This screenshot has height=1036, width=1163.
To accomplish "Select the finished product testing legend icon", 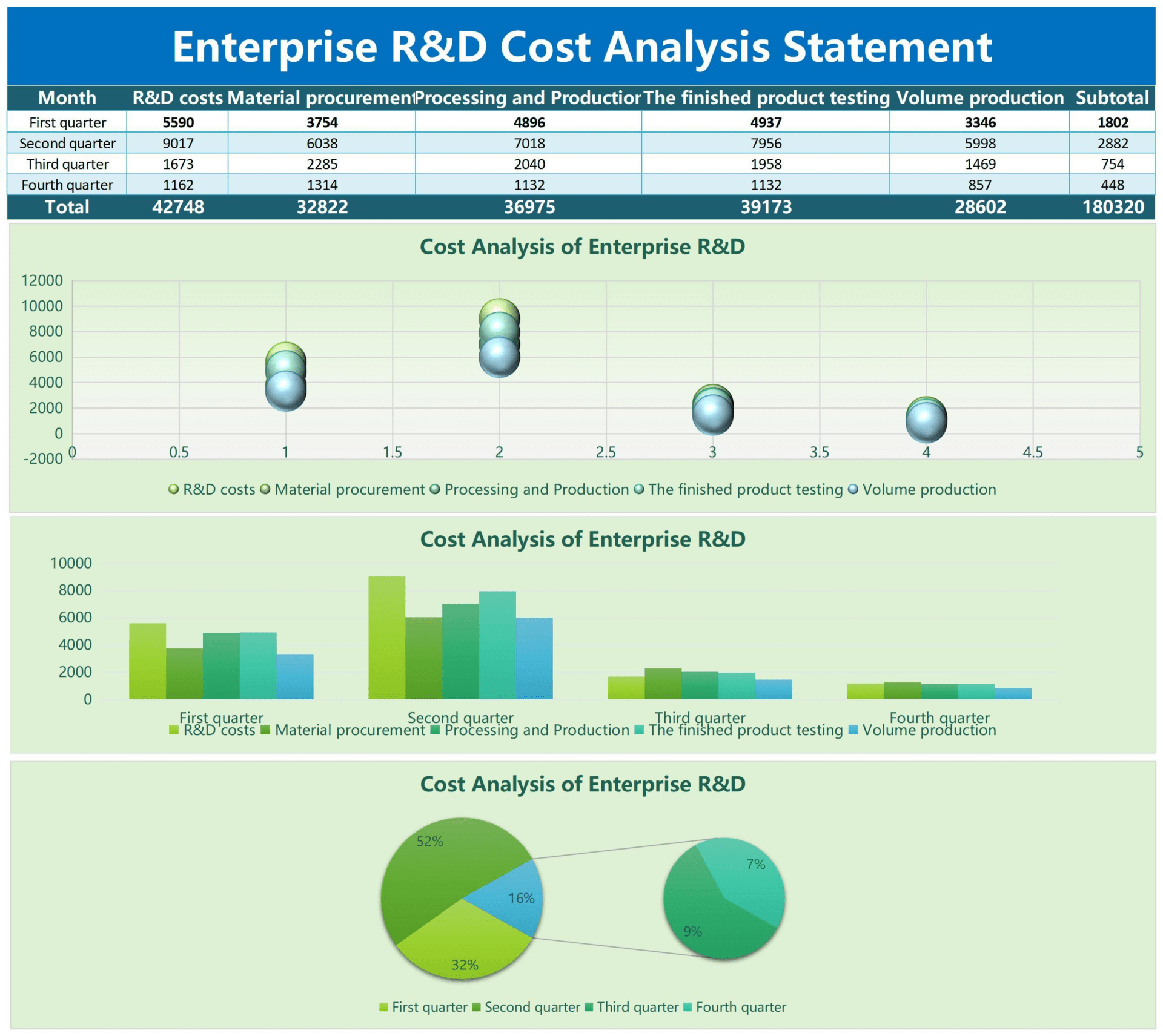I will point(638,489).
